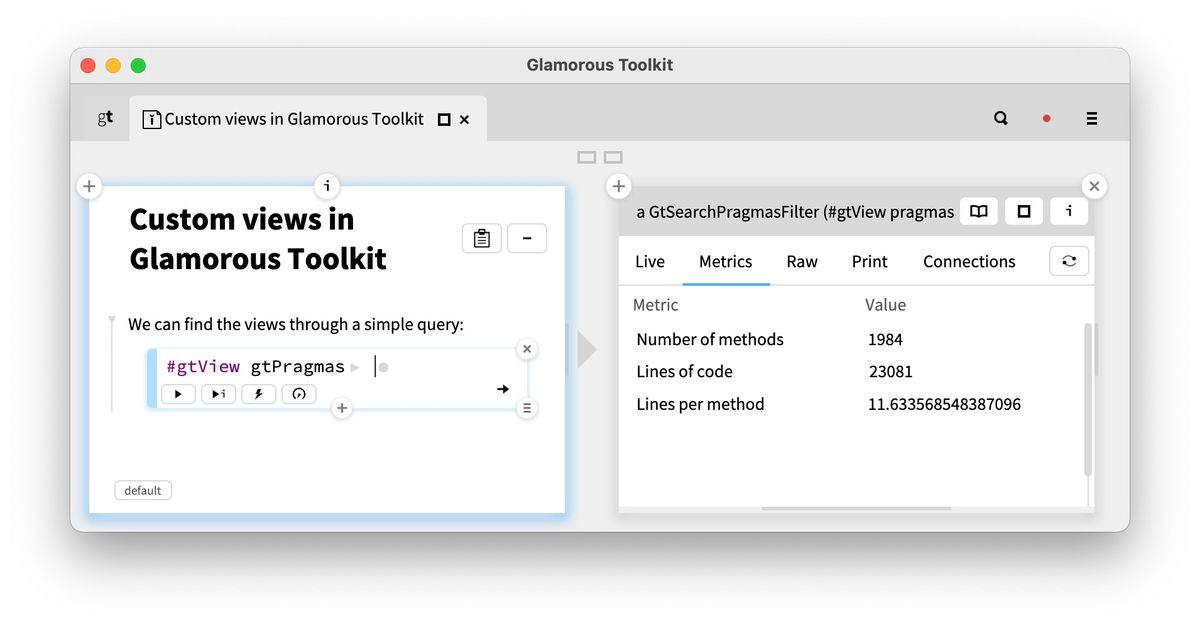Click the large gray triangle between the panes

[587, 349]
